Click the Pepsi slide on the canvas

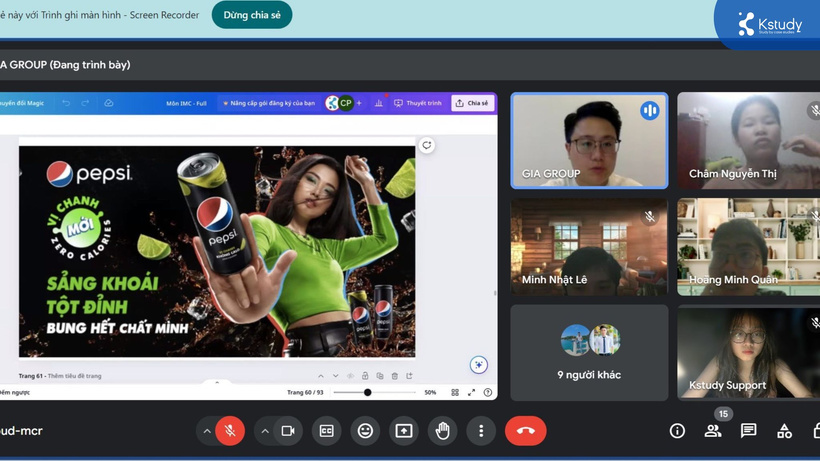tap(217, 251)
